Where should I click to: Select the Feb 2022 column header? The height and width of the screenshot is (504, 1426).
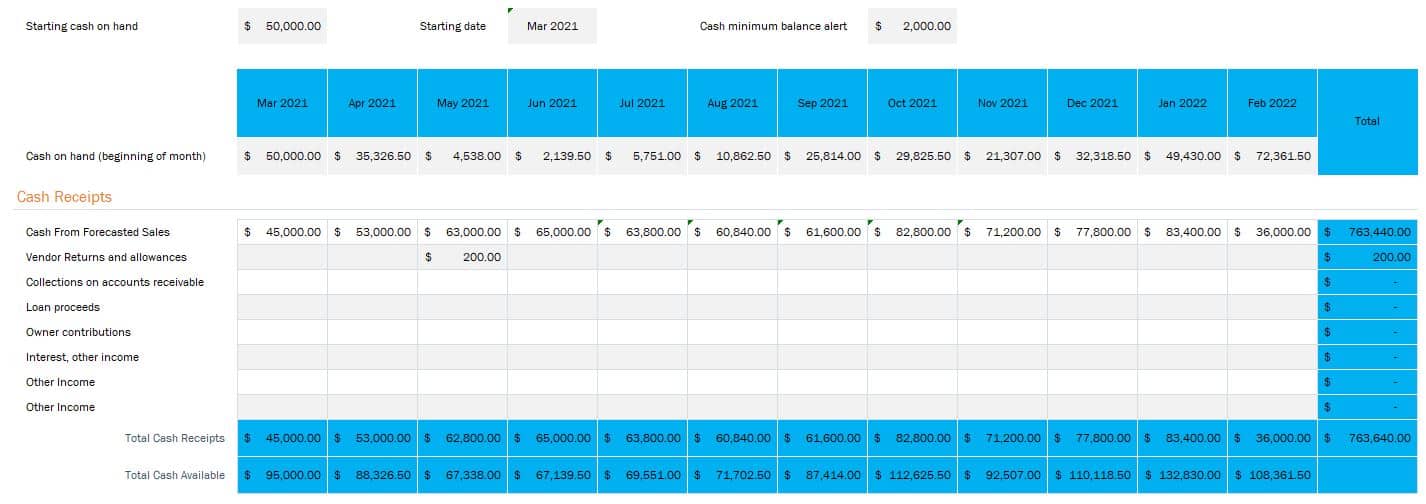pos(1272,103)
